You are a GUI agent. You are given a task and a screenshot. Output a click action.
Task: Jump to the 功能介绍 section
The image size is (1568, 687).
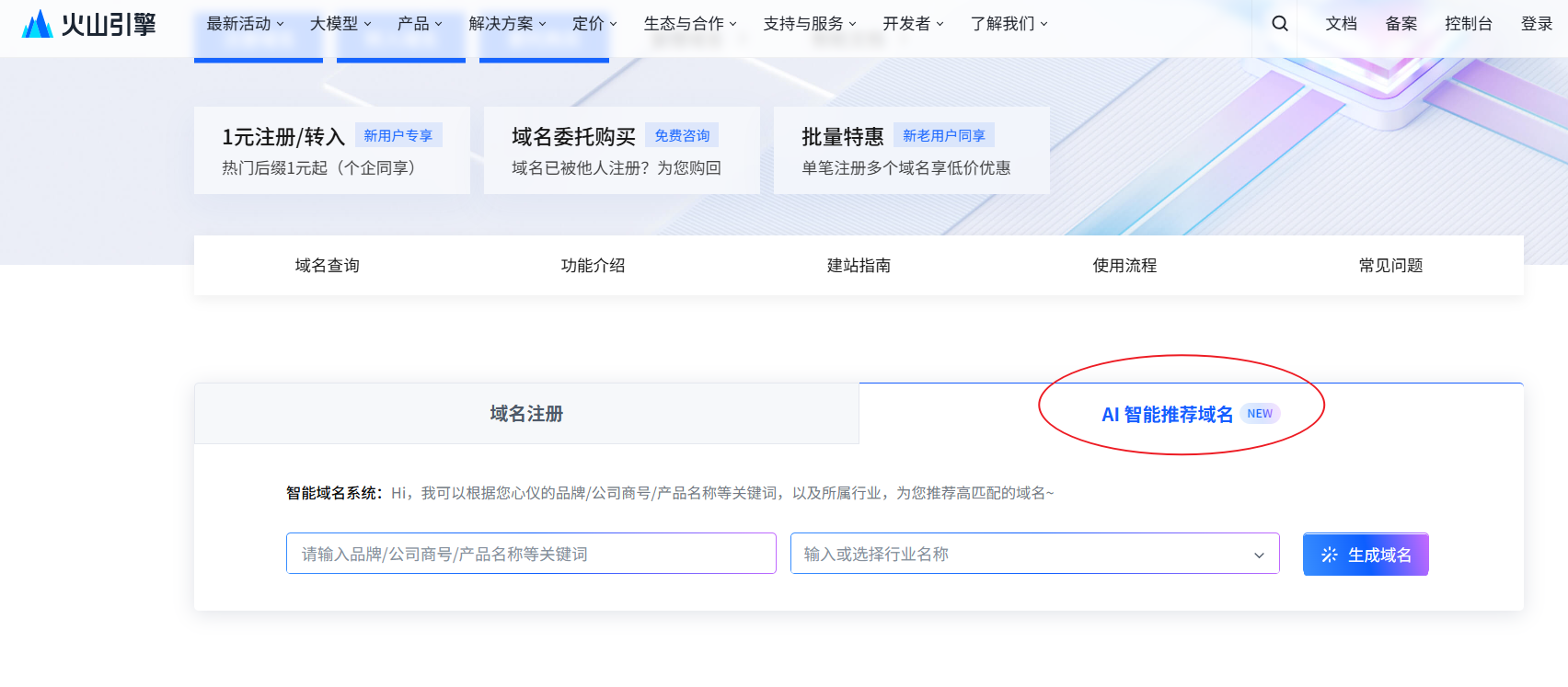593,266
